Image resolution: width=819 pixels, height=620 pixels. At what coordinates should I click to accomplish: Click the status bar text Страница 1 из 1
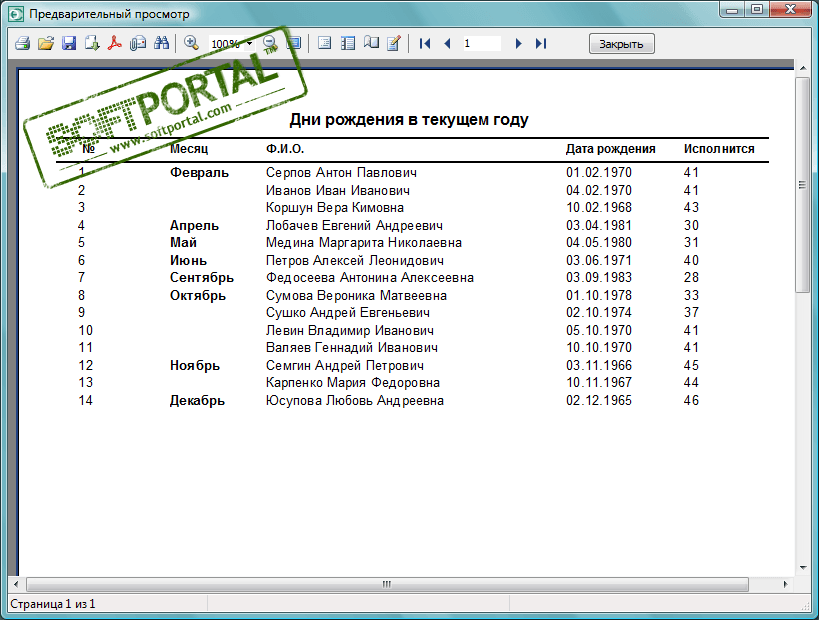coord(53,604)
